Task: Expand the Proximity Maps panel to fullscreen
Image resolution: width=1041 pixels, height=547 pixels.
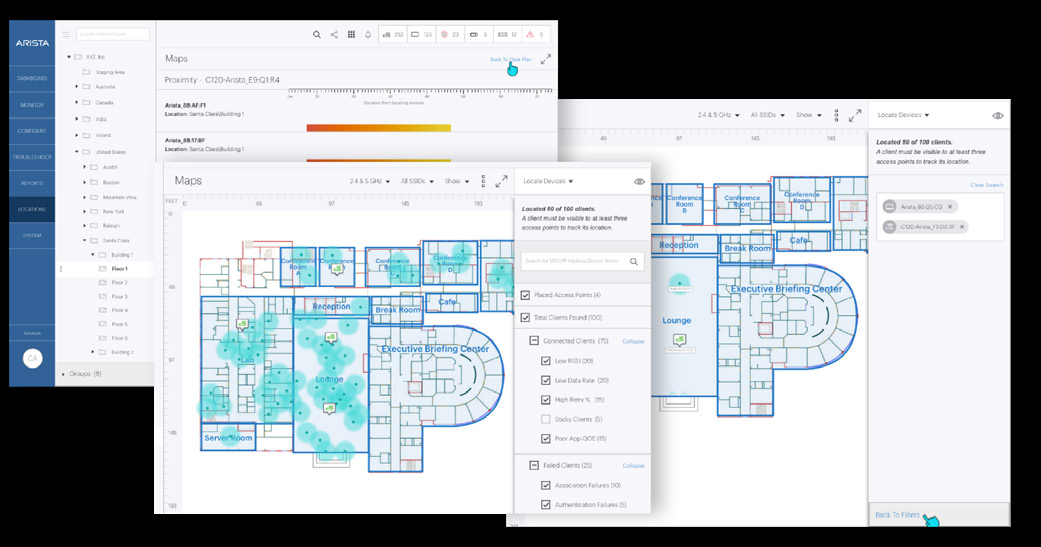Action: (x=546, y=59)
